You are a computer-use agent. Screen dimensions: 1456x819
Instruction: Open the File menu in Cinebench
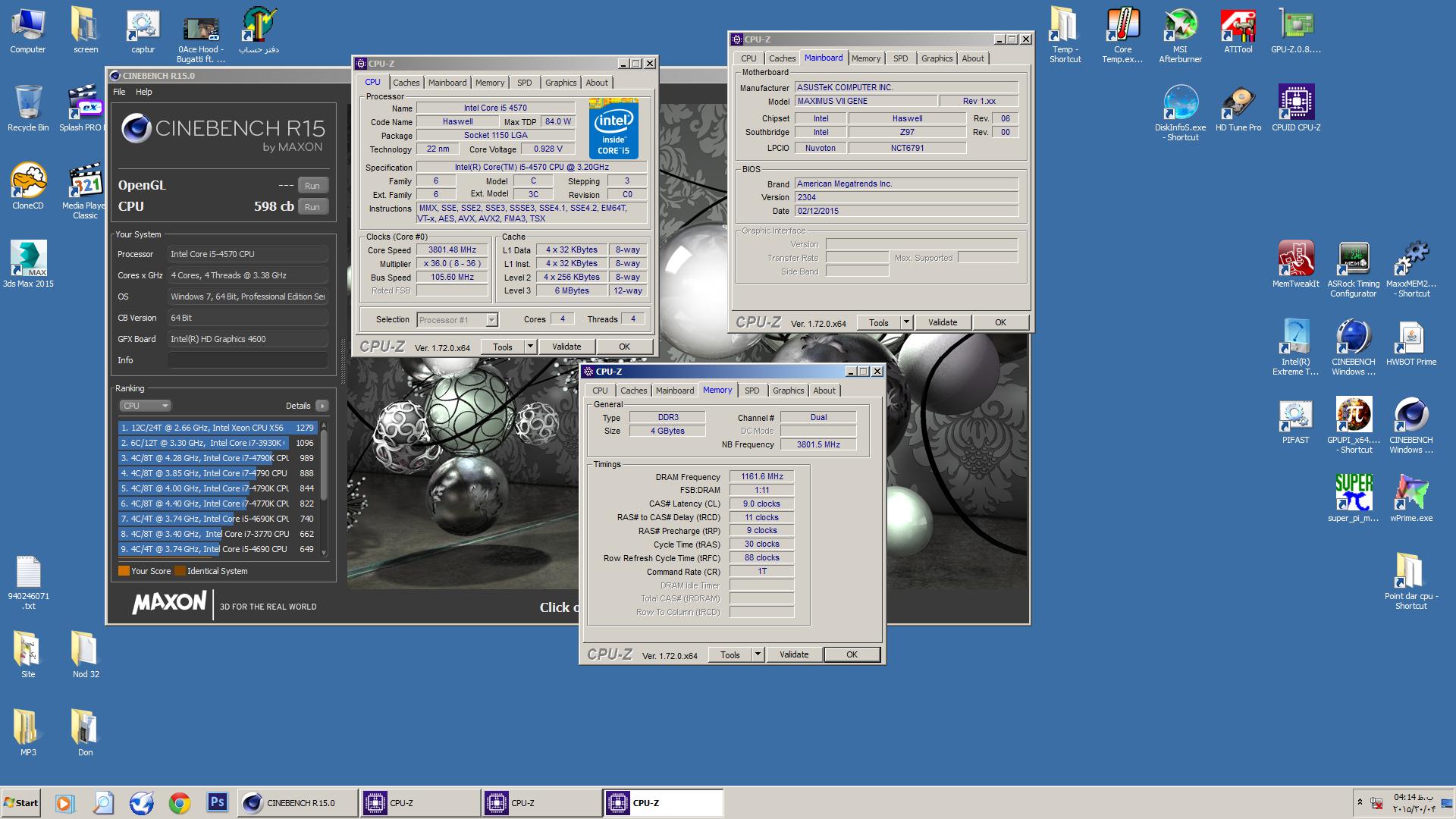pyautogui.click(x=119, y=92)
